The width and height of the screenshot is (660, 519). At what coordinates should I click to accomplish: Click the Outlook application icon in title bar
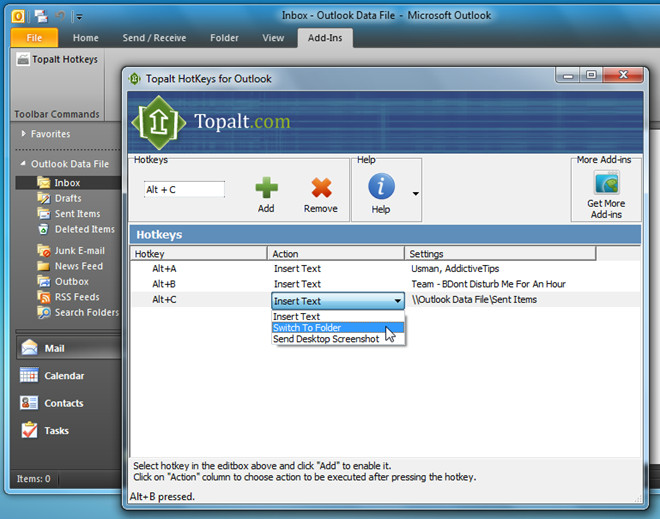tap(18, 16)
